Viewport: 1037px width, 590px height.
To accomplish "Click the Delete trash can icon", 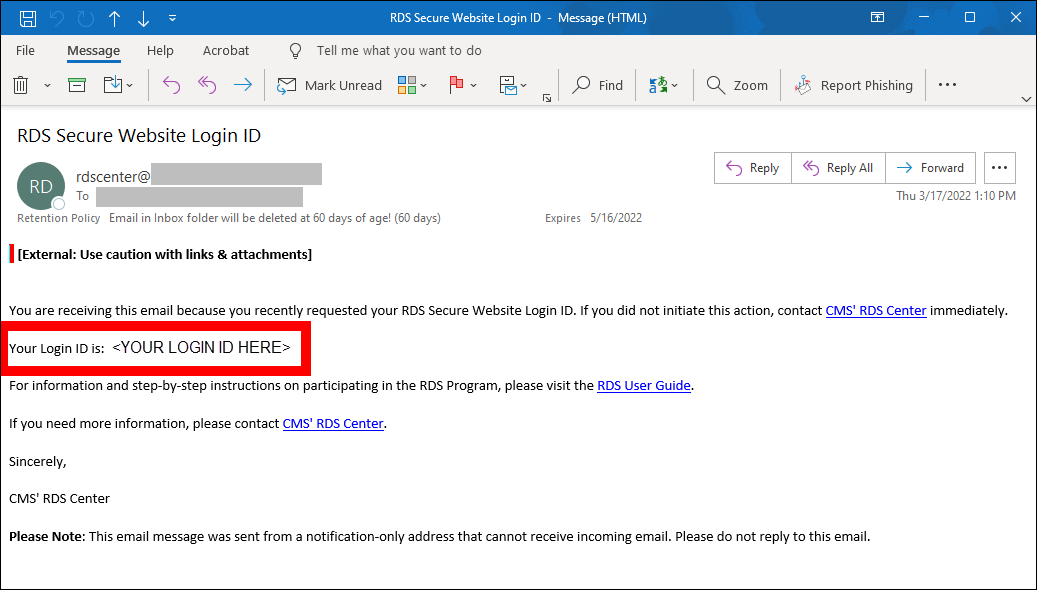I will [21, 85].
